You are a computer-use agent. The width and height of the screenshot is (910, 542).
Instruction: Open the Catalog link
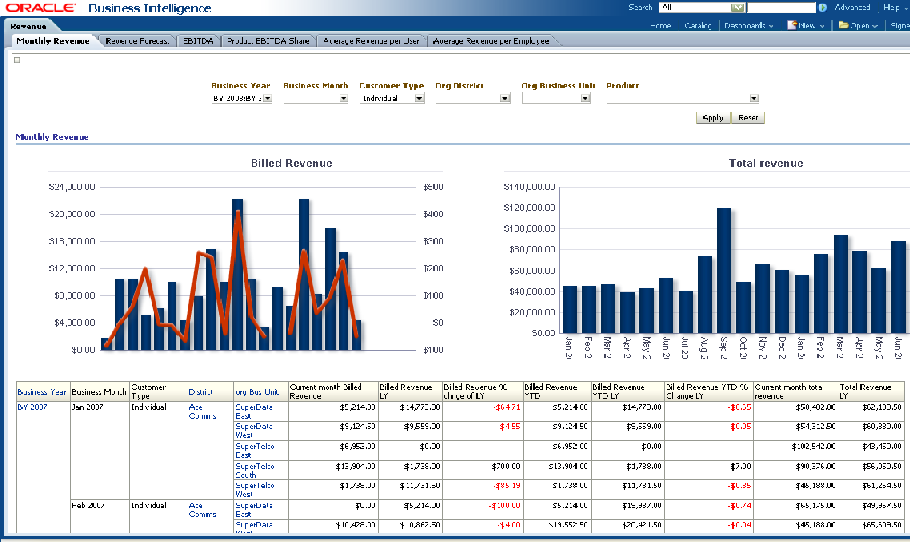pos(698,26)
